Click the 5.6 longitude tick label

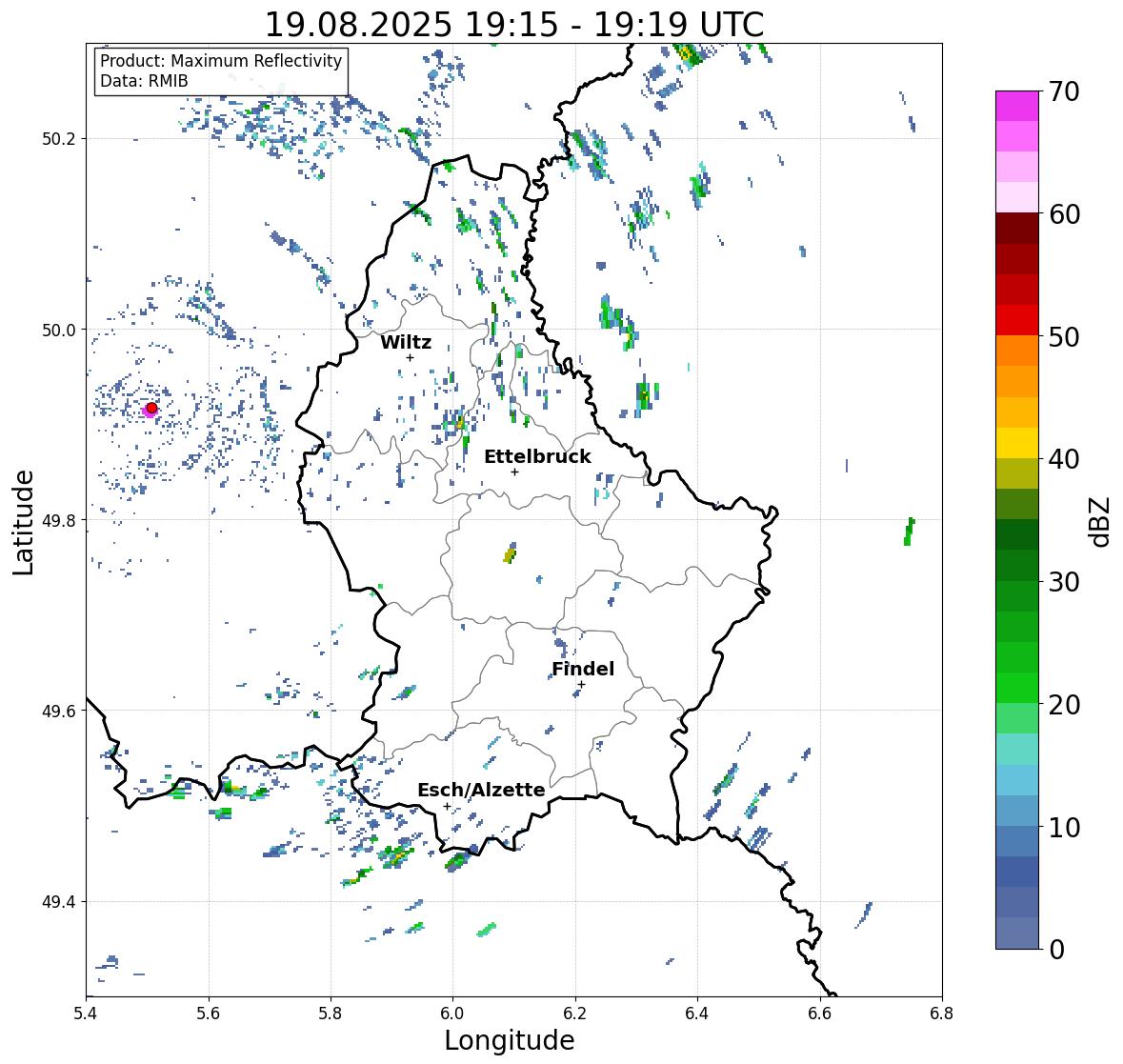click(x=209, y=1014)
